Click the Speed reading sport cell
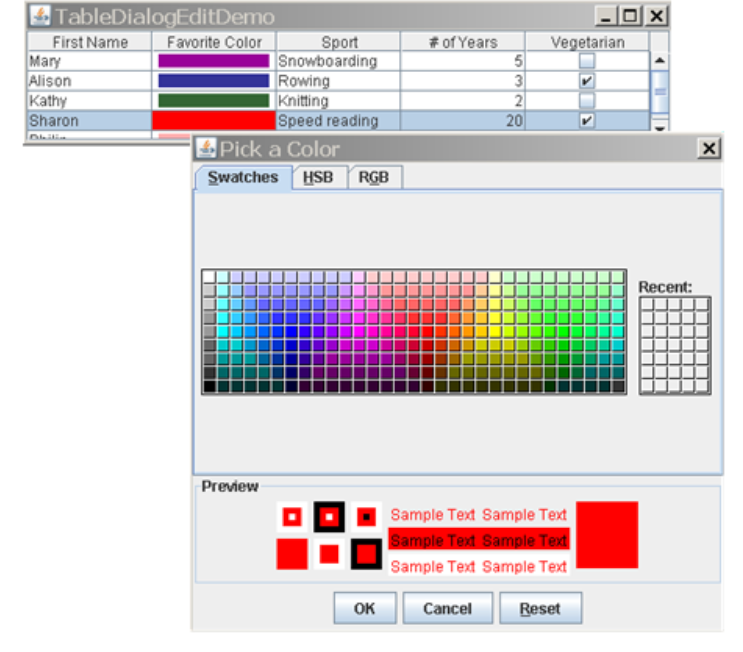The width and height of the screenshot is (743, 652). pos(338,121)
